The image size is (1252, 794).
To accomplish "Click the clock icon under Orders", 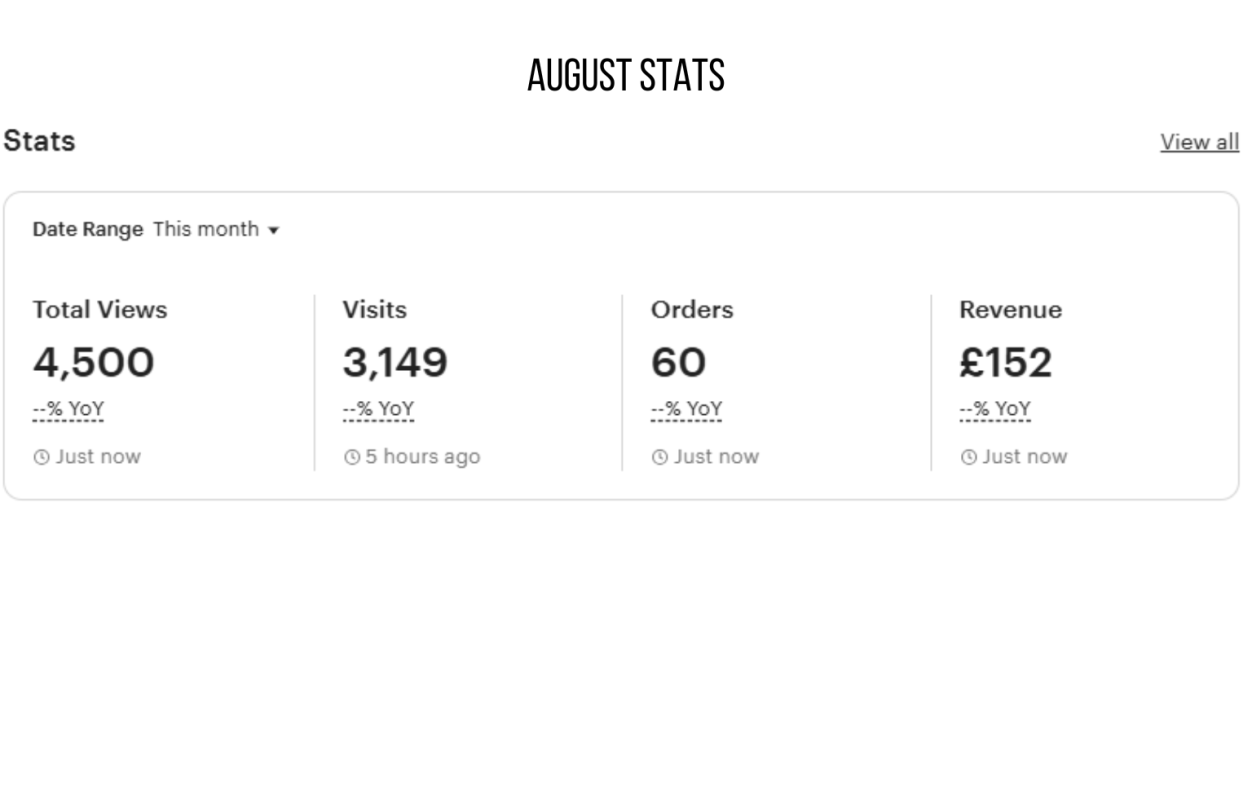I will (x=659, y=457).
